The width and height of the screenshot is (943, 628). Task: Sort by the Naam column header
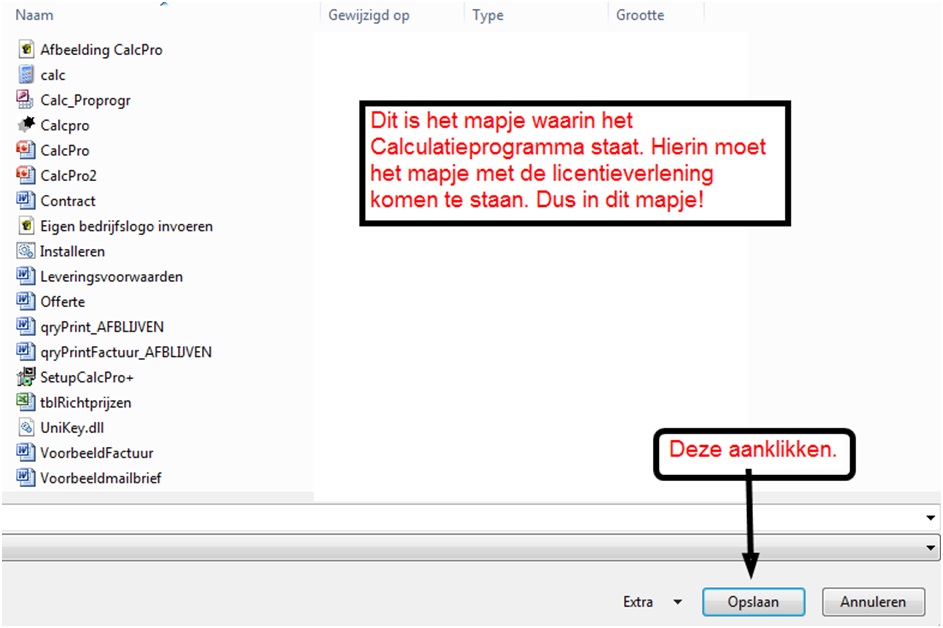(35, 15)
